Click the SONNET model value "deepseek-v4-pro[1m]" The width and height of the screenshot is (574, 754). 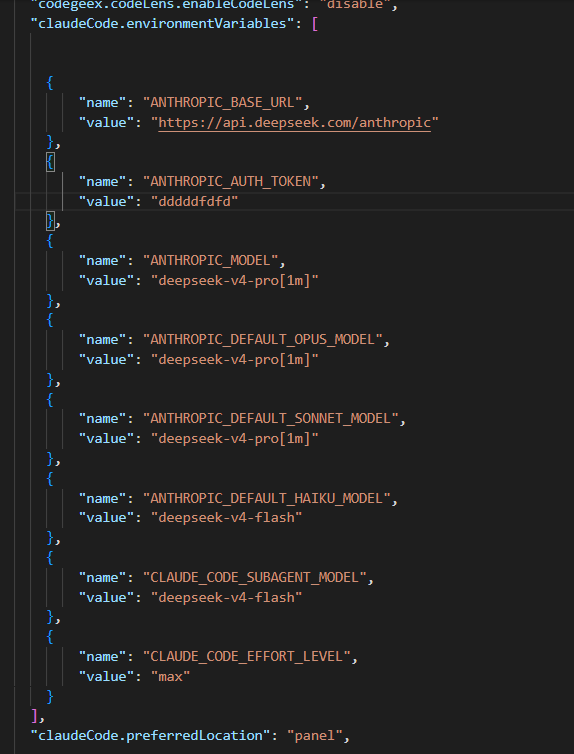pos(235,438)
